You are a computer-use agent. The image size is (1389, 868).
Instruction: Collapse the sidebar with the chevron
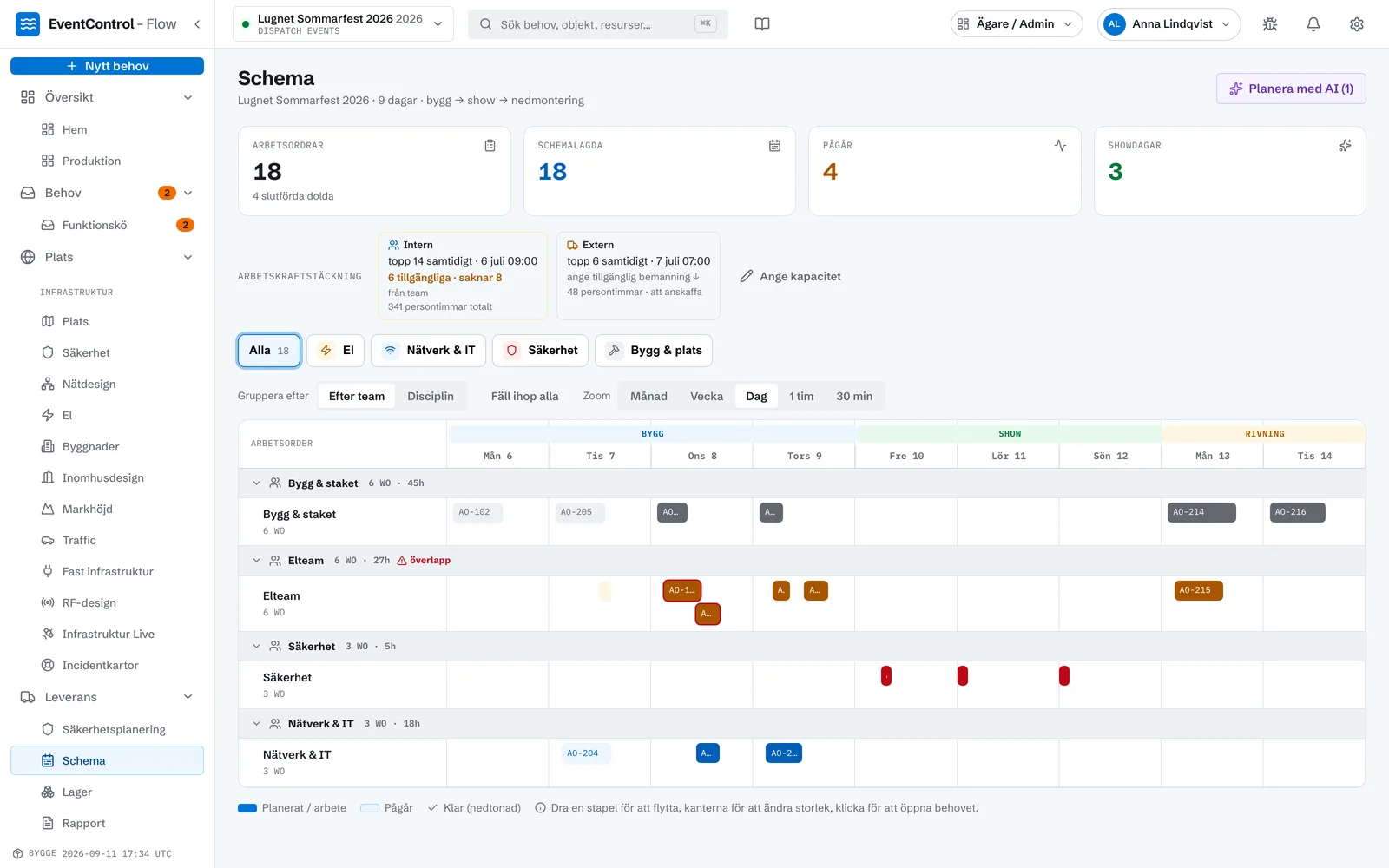pos(197,24)
